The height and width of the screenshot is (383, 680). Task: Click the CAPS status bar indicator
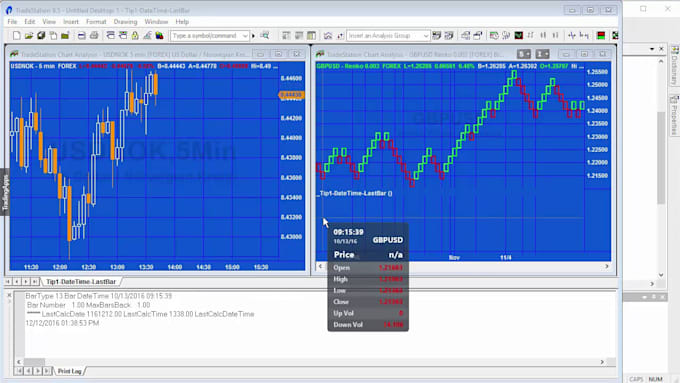click(x=636, y=379)
